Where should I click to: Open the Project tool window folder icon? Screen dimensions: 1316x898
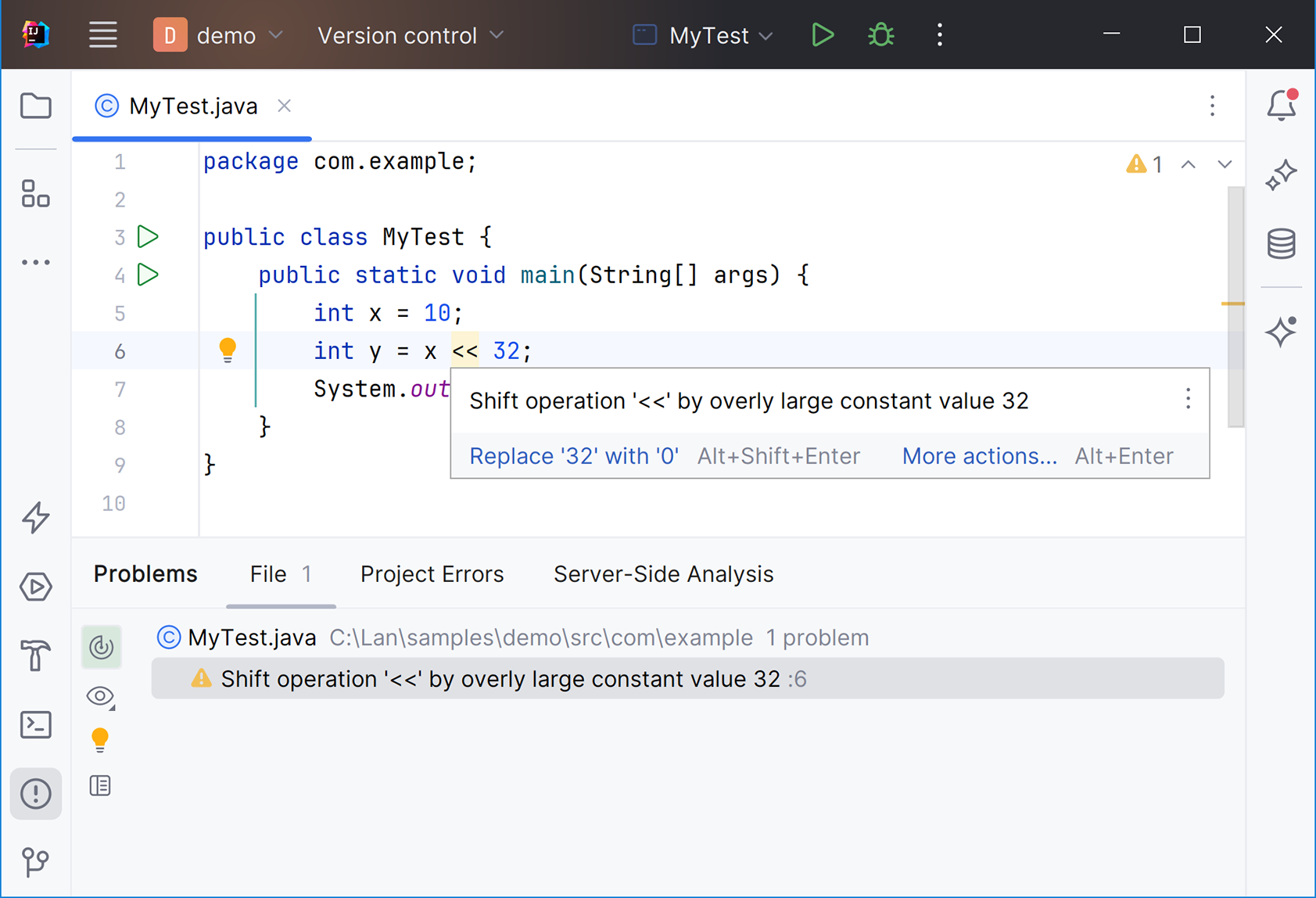coord(36,106)
